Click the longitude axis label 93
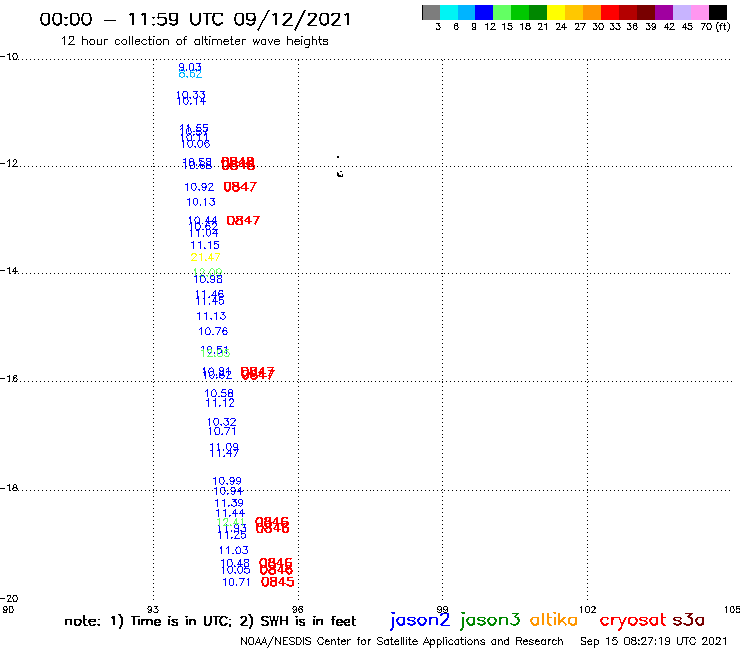Image resolution: width=740 pixels, height=650 pixels. 153,609
